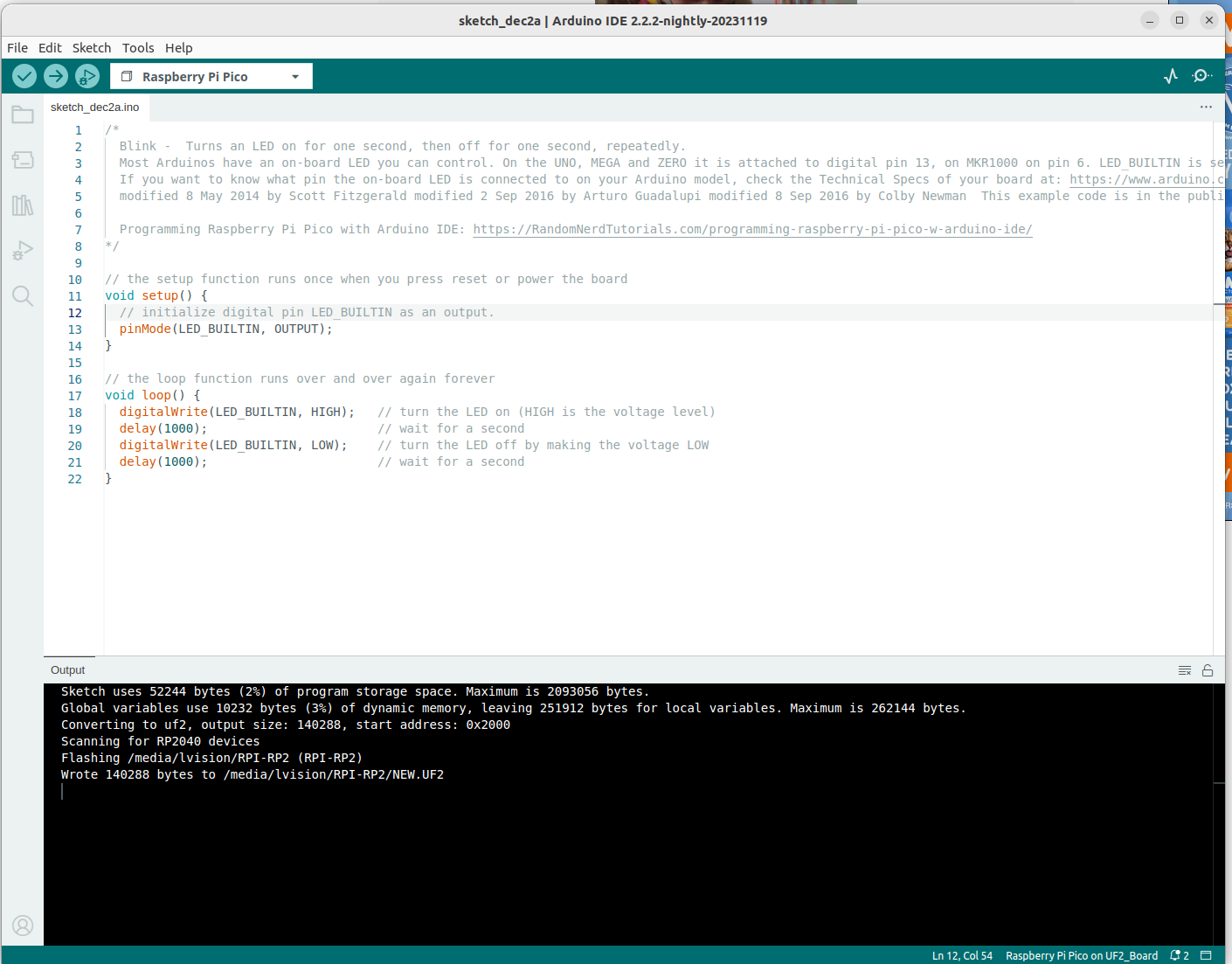The width and height of the screenshot is (1232, 964).
Task: Click void loop() declaration
Action: (x=153, y=396)
